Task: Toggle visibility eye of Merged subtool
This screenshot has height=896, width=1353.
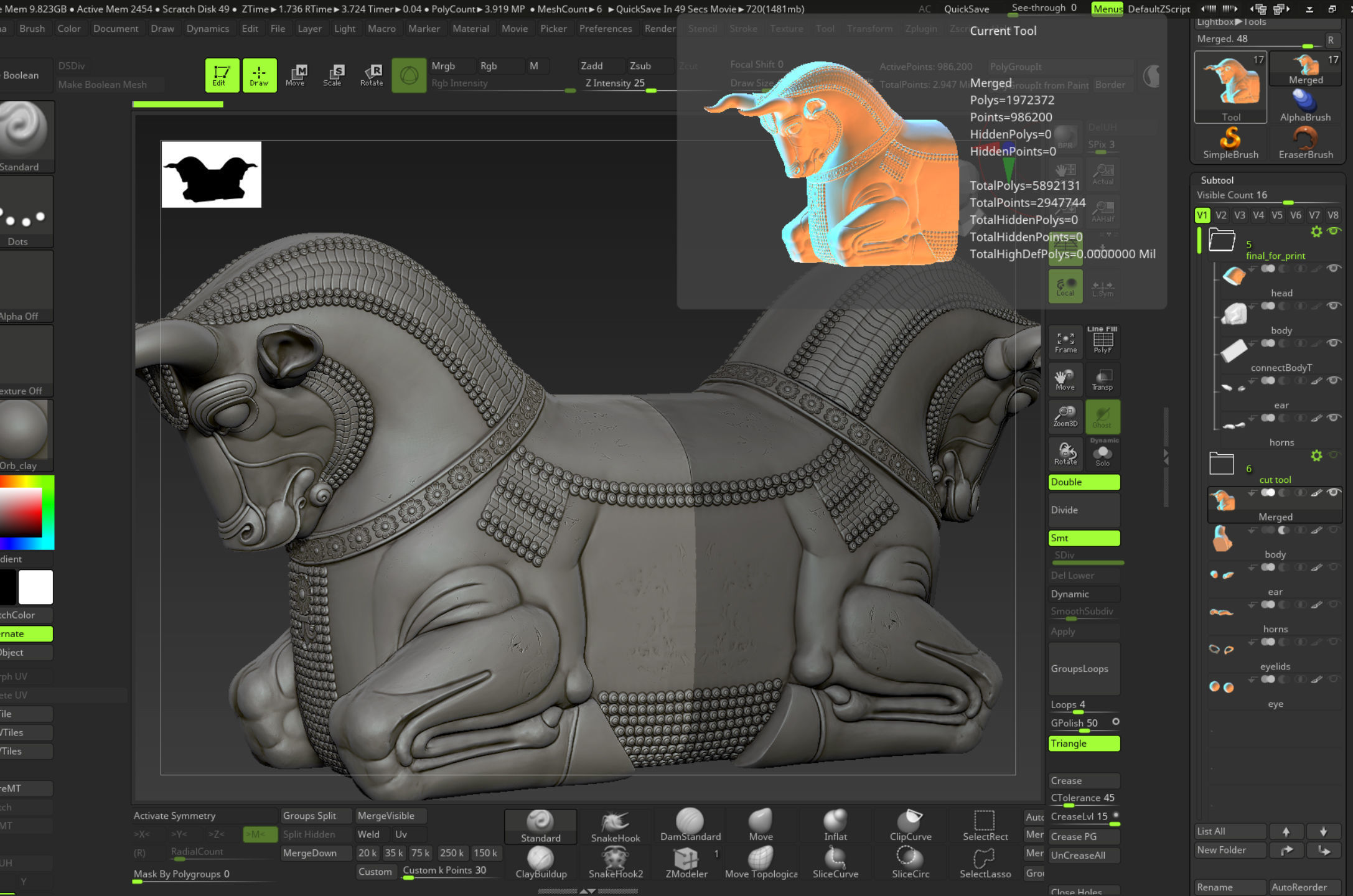Action: [x=1333, y=492]
